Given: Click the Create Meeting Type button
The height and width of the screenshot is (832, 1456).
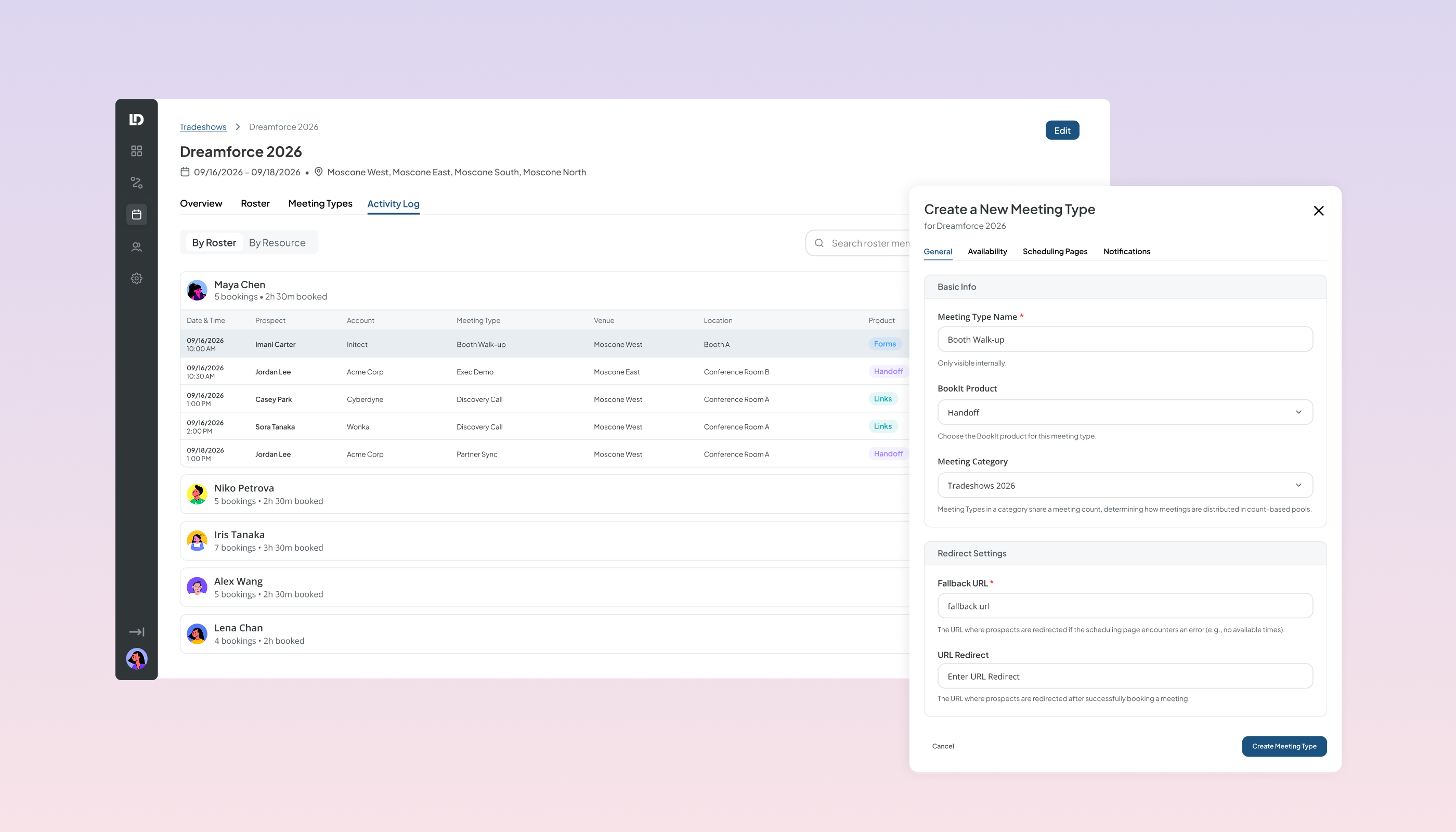Looking at the screenshot, I should pos(1283,746).
